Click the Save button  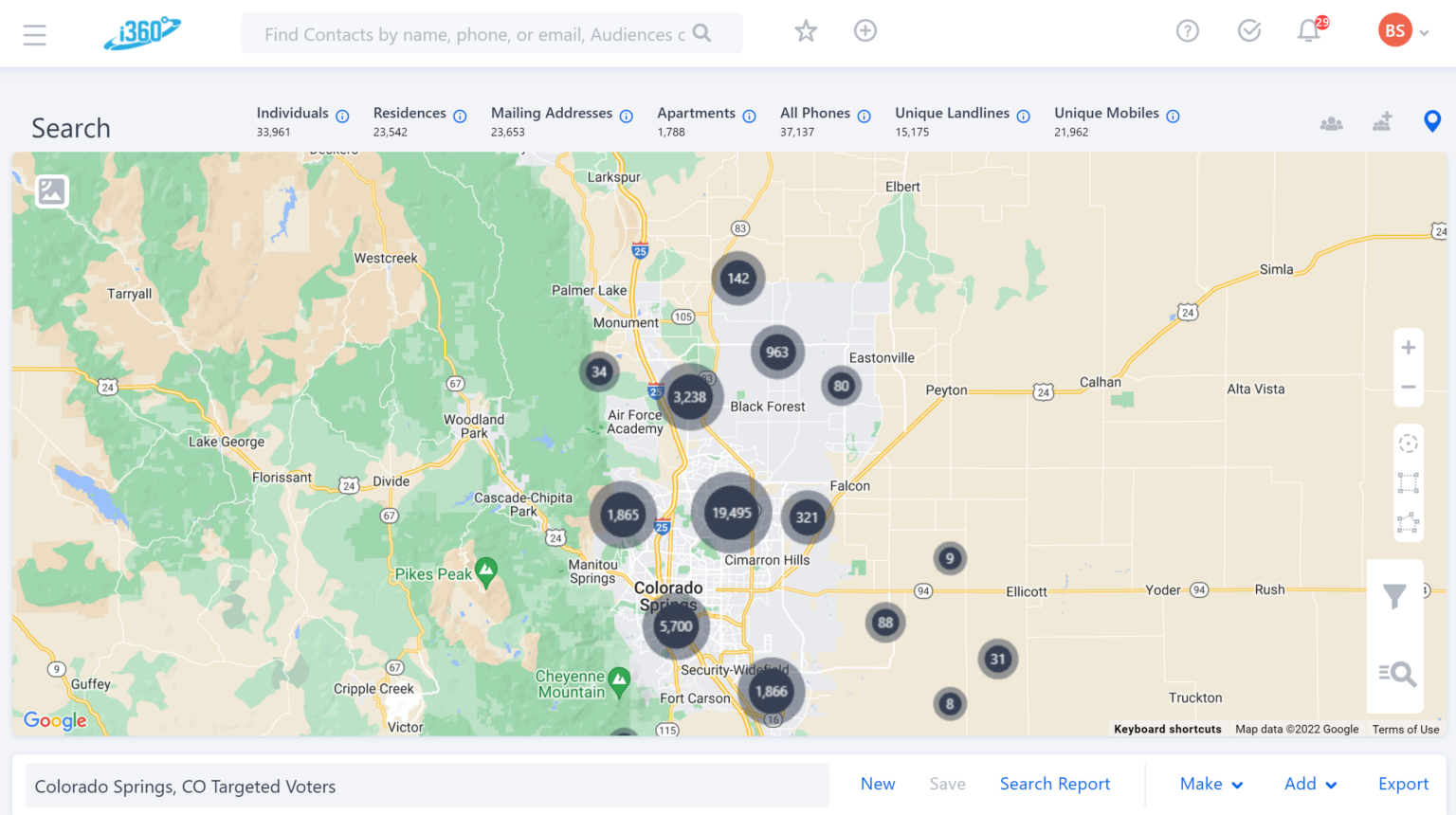coord(947,784)
